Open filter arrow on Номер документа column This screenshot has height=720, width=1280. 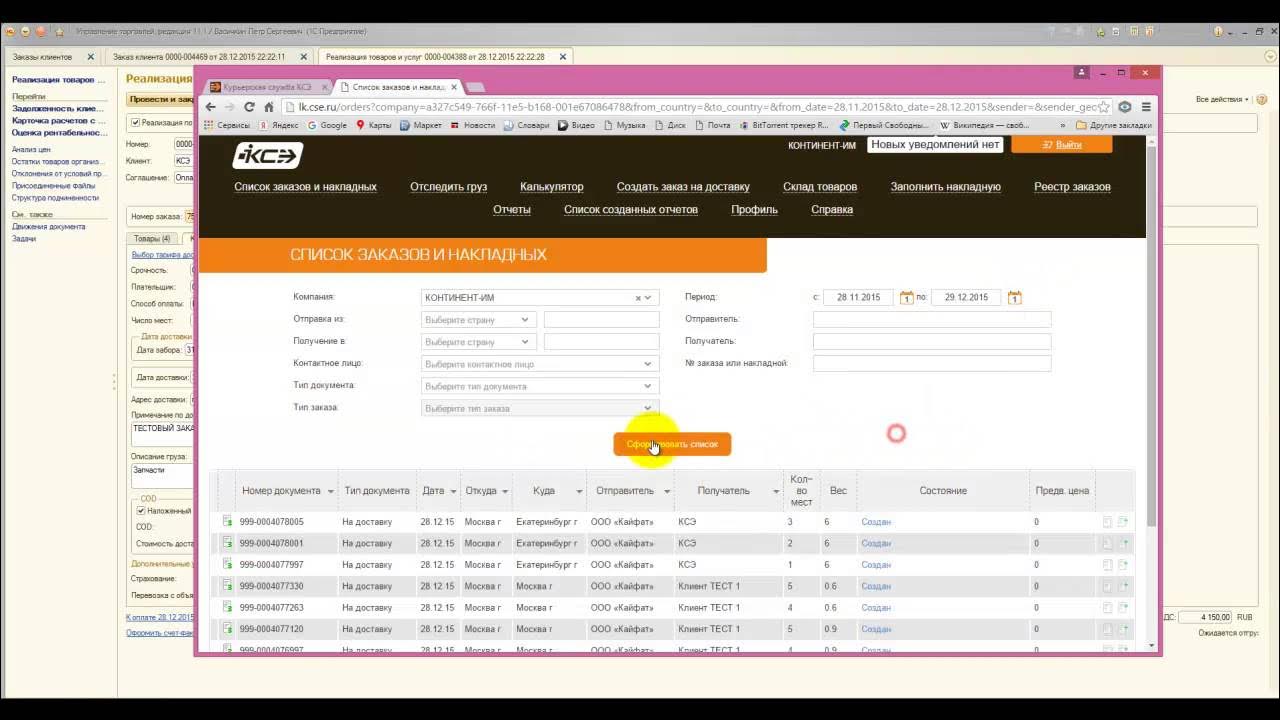[330, 491]
